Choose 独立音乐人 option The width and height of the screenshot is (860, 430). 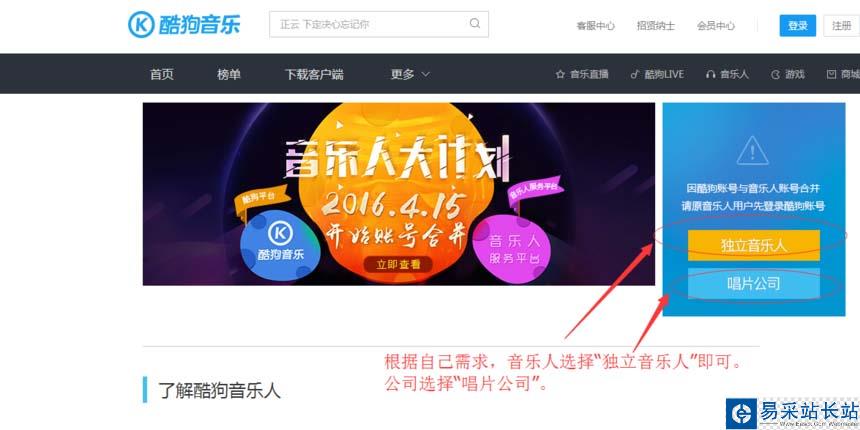click(754, 245)
